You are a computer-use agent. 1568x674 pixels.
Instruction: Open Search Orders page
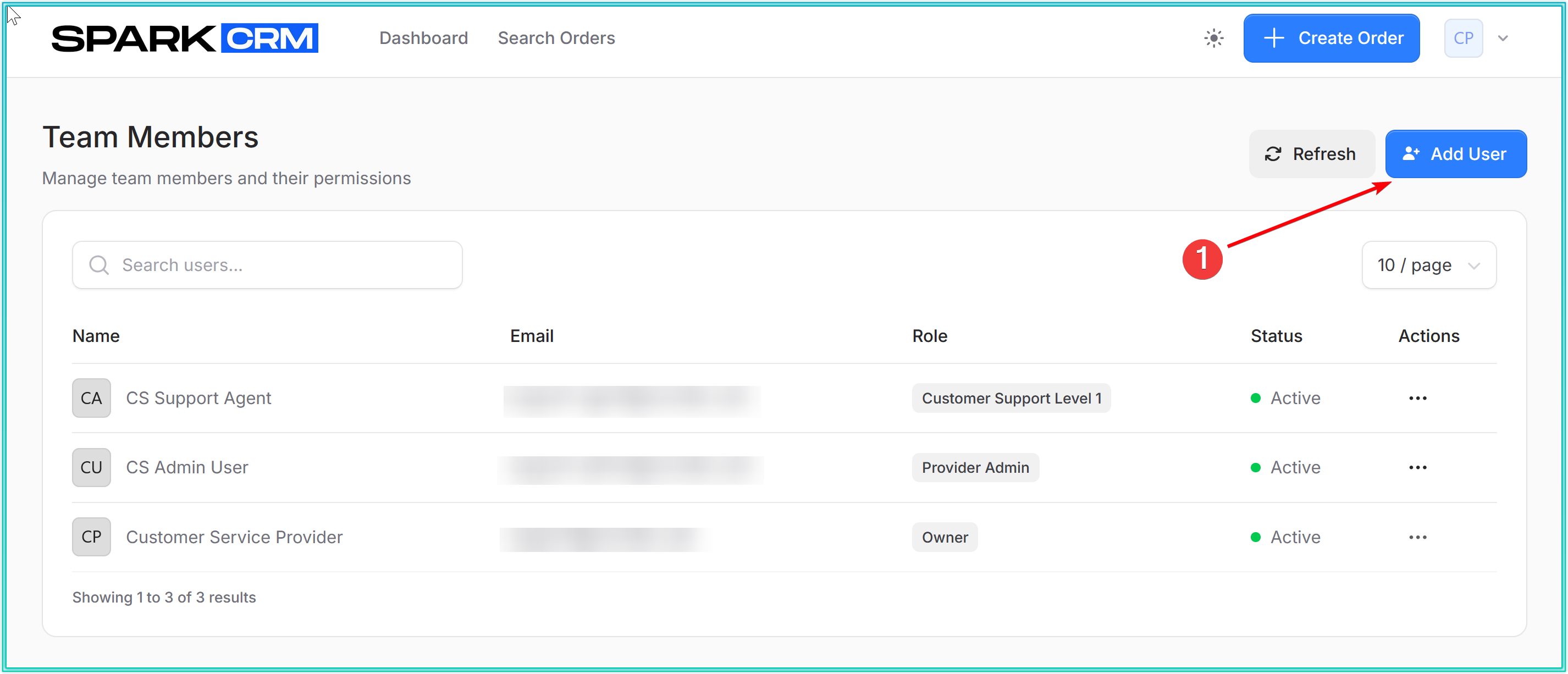[x=556, y=38]
